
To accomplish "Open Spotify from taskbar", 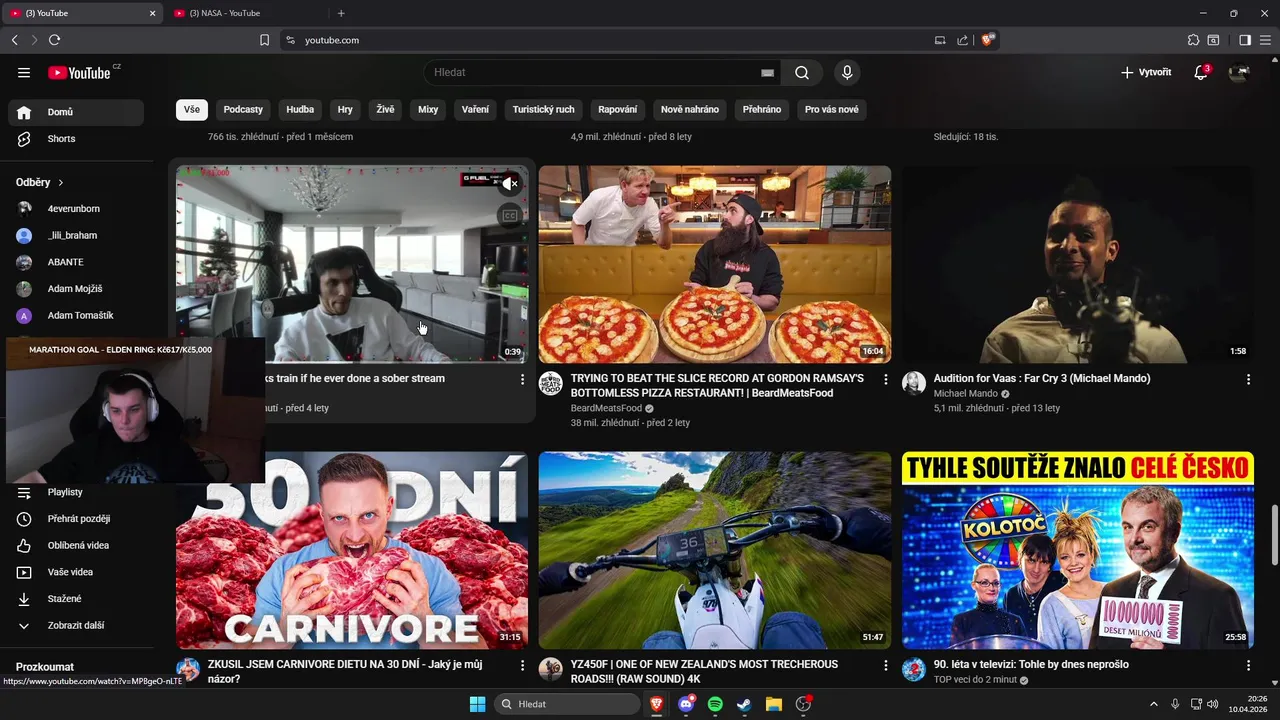I will click(715, 704).
